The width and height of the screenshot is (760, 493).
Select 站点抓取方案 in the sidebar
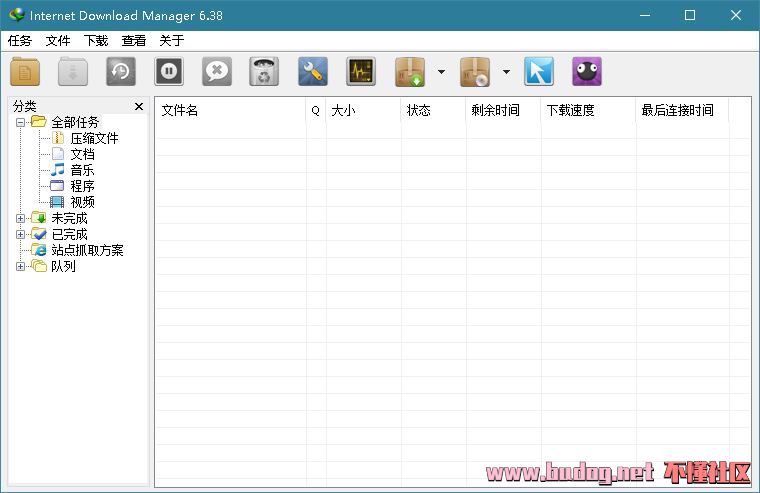[87, 250]
